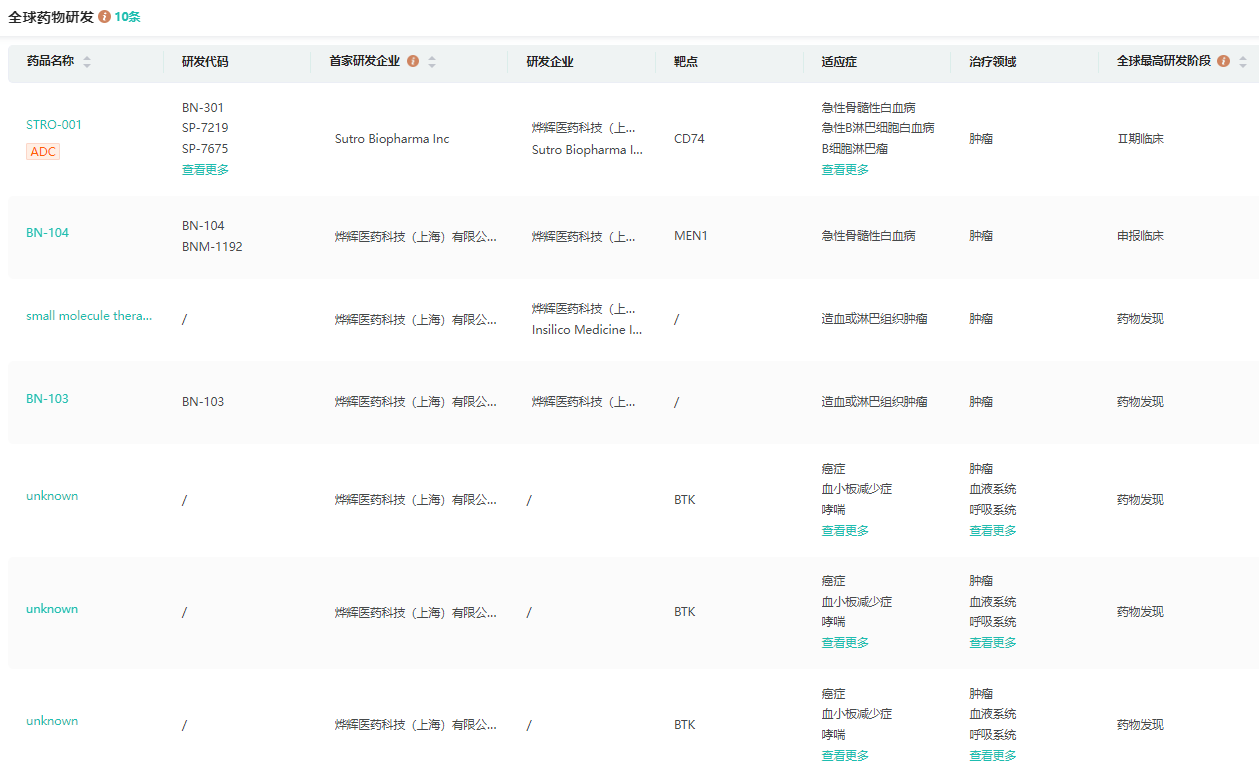1259x775 pixels.
Task: Click truncated Sutro Biopharma I... in 研发企业 column
Action: click(587, 150)
